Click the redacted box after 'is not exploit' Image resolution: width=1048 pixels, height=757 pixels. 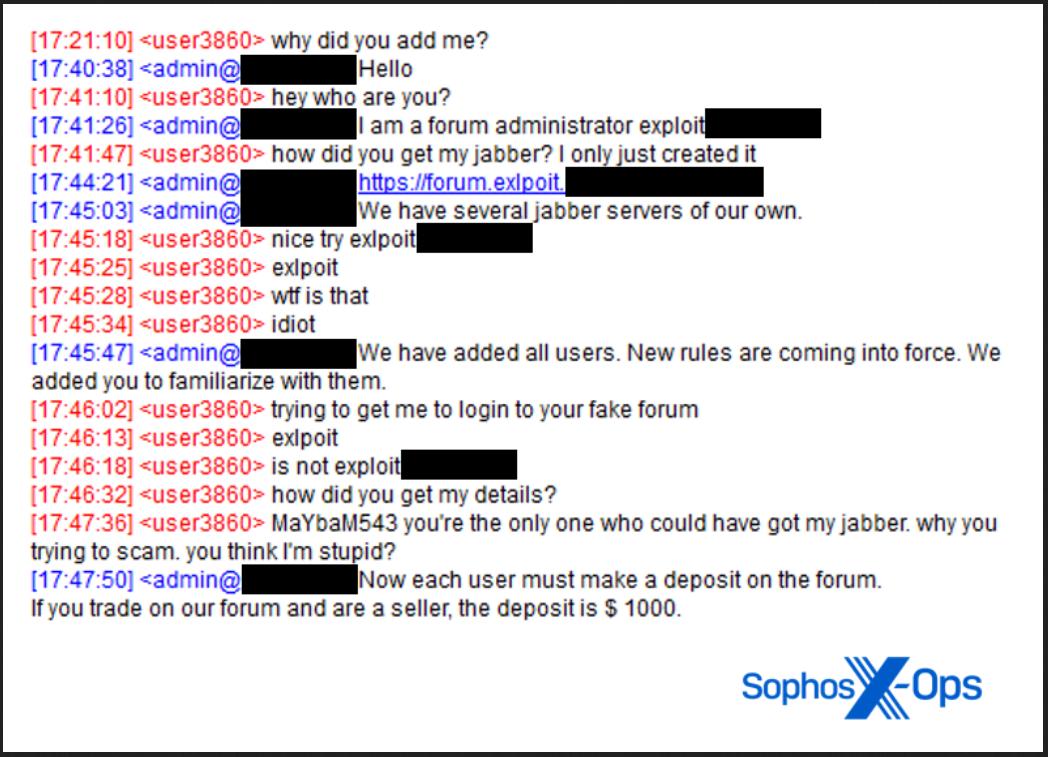tap(459, 464)
